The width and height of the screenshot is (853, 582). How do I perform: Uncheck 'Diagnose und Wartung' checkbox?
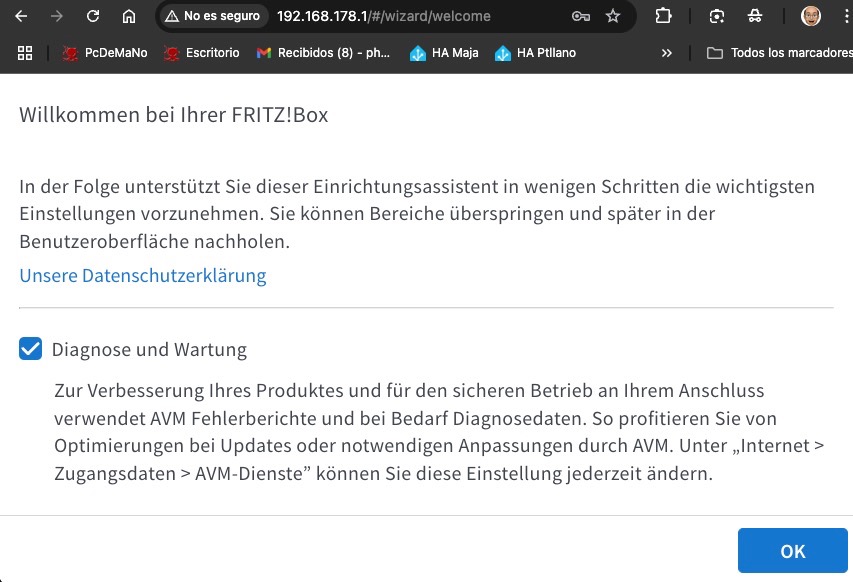click(x=30, y=349)
